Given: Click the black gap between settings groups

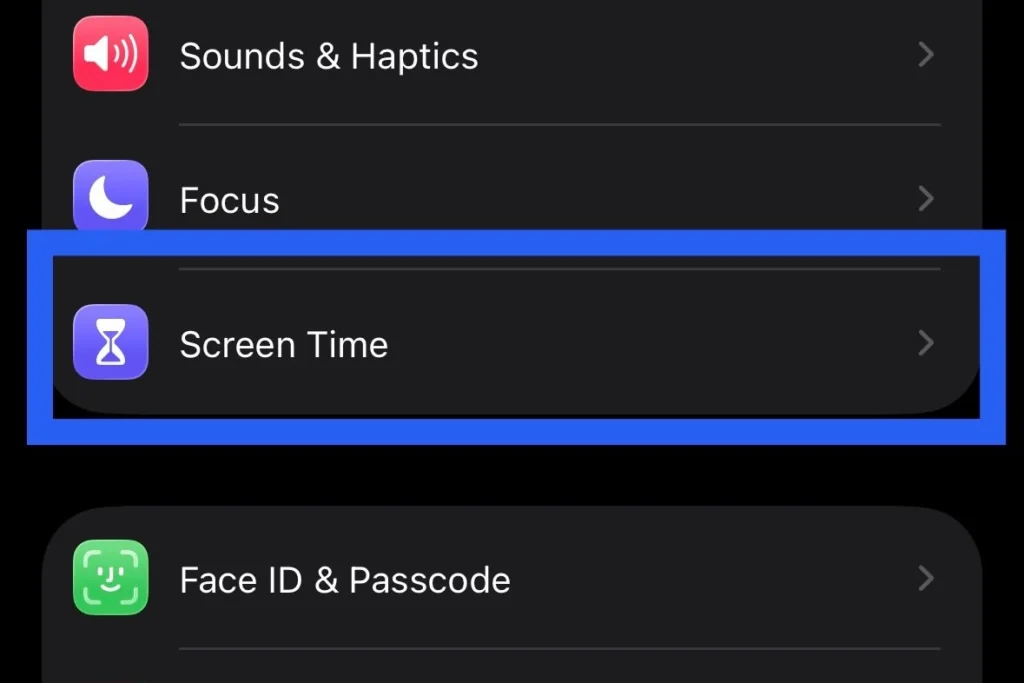Looking at the screenshot, I should click(x=512, y=475).
